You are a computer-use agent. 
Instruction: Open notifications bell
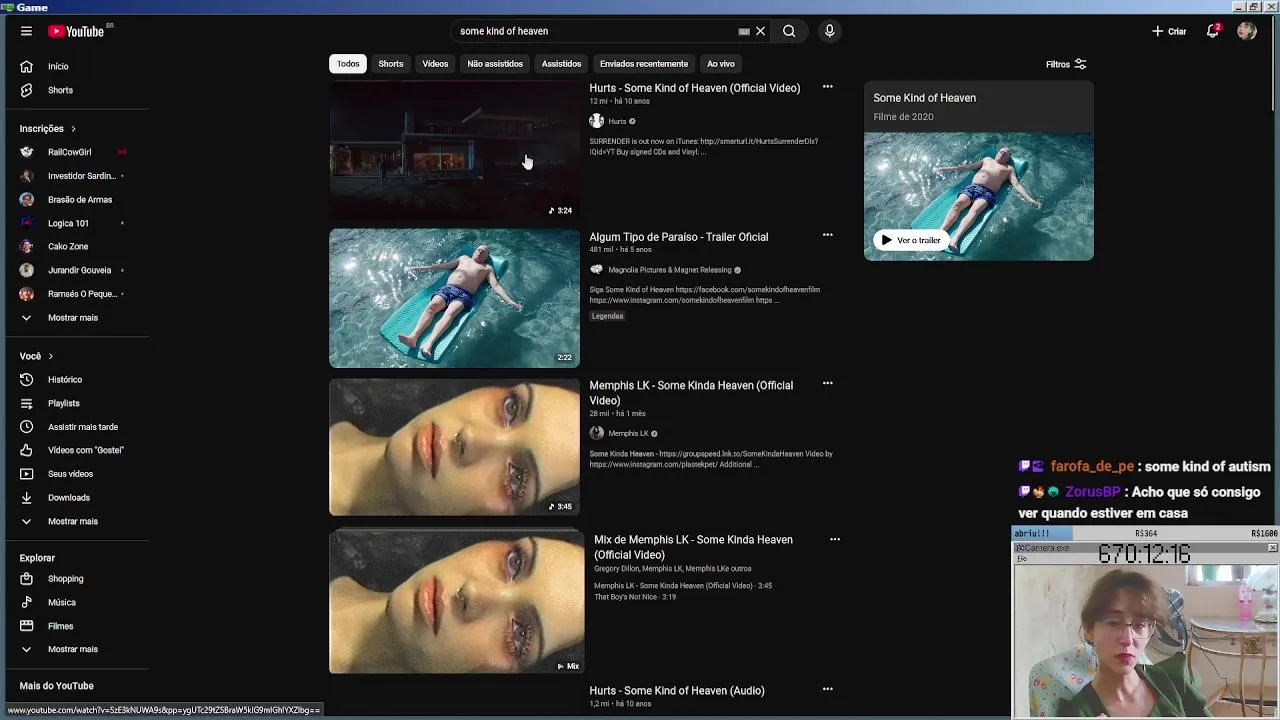1213,31
